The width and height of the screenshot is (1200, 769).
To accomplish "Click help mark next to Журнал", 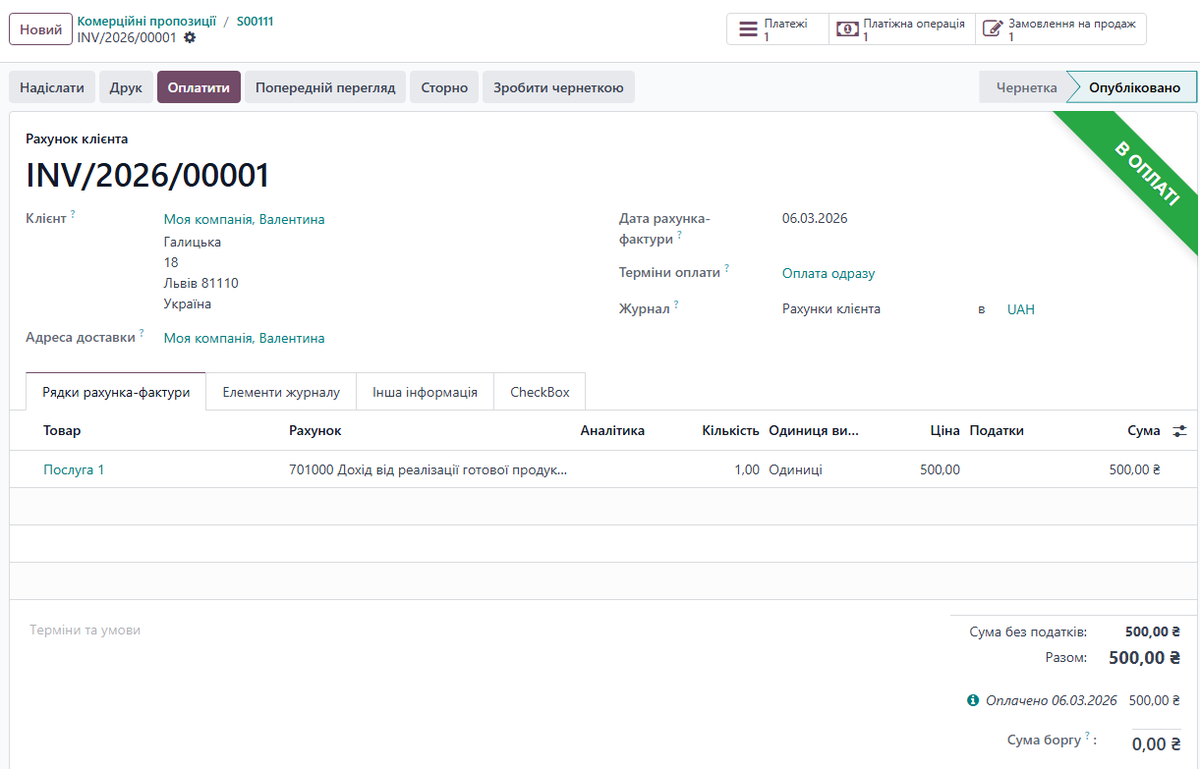I will 676,304.
